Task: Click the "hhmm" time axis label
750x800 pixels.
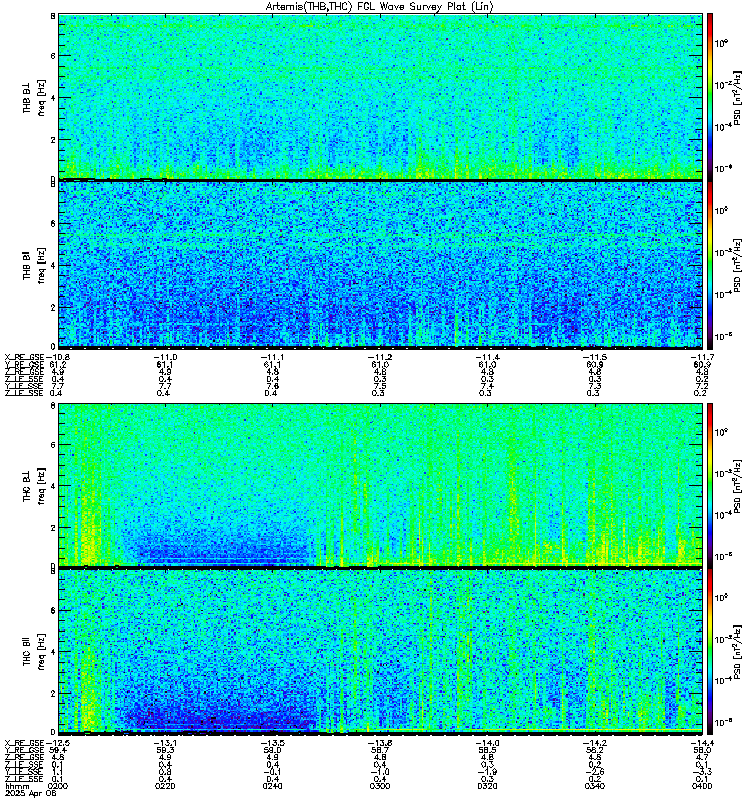Action: click(16, 786)
